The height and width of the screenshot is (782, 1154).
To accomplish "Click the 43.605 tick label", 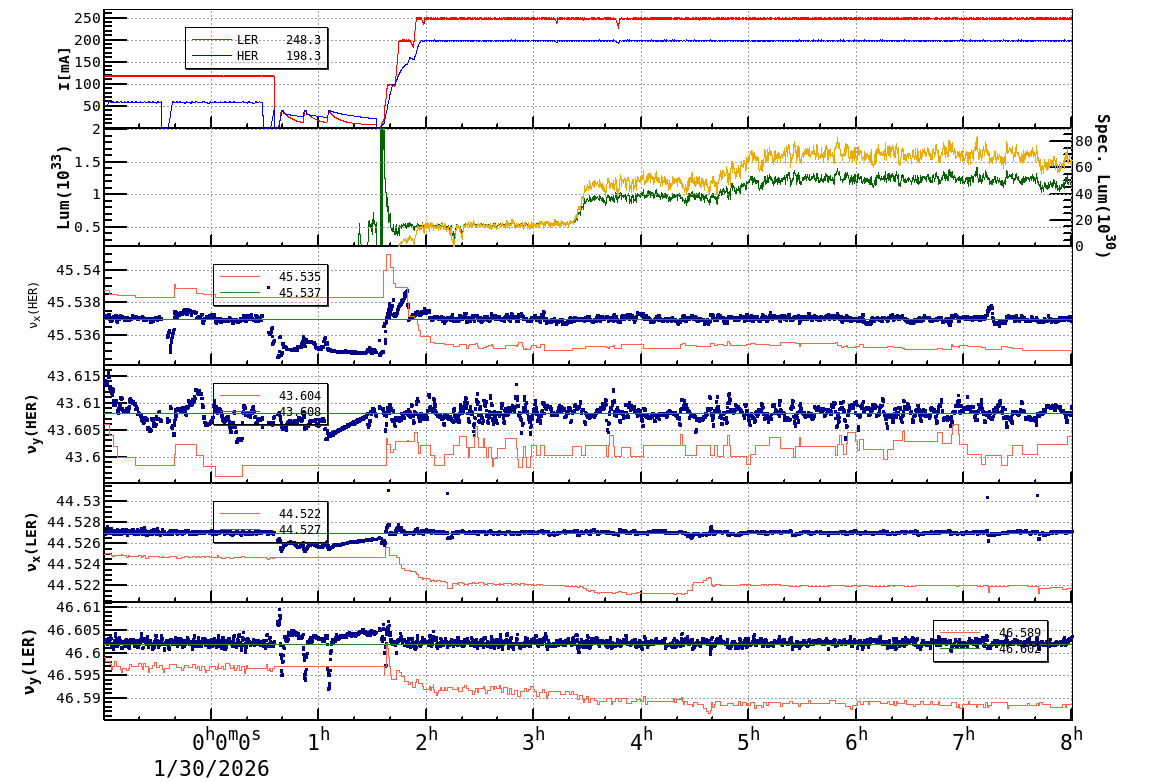I will 74,430.
